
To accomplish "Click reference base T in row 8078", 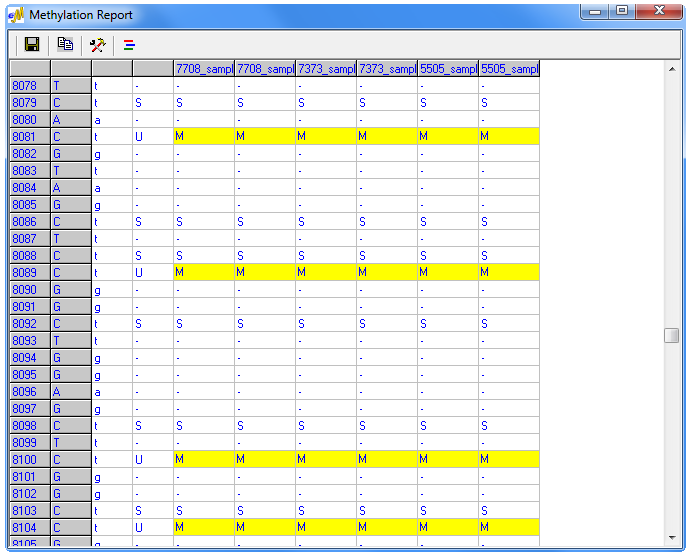I will [71, 85].
